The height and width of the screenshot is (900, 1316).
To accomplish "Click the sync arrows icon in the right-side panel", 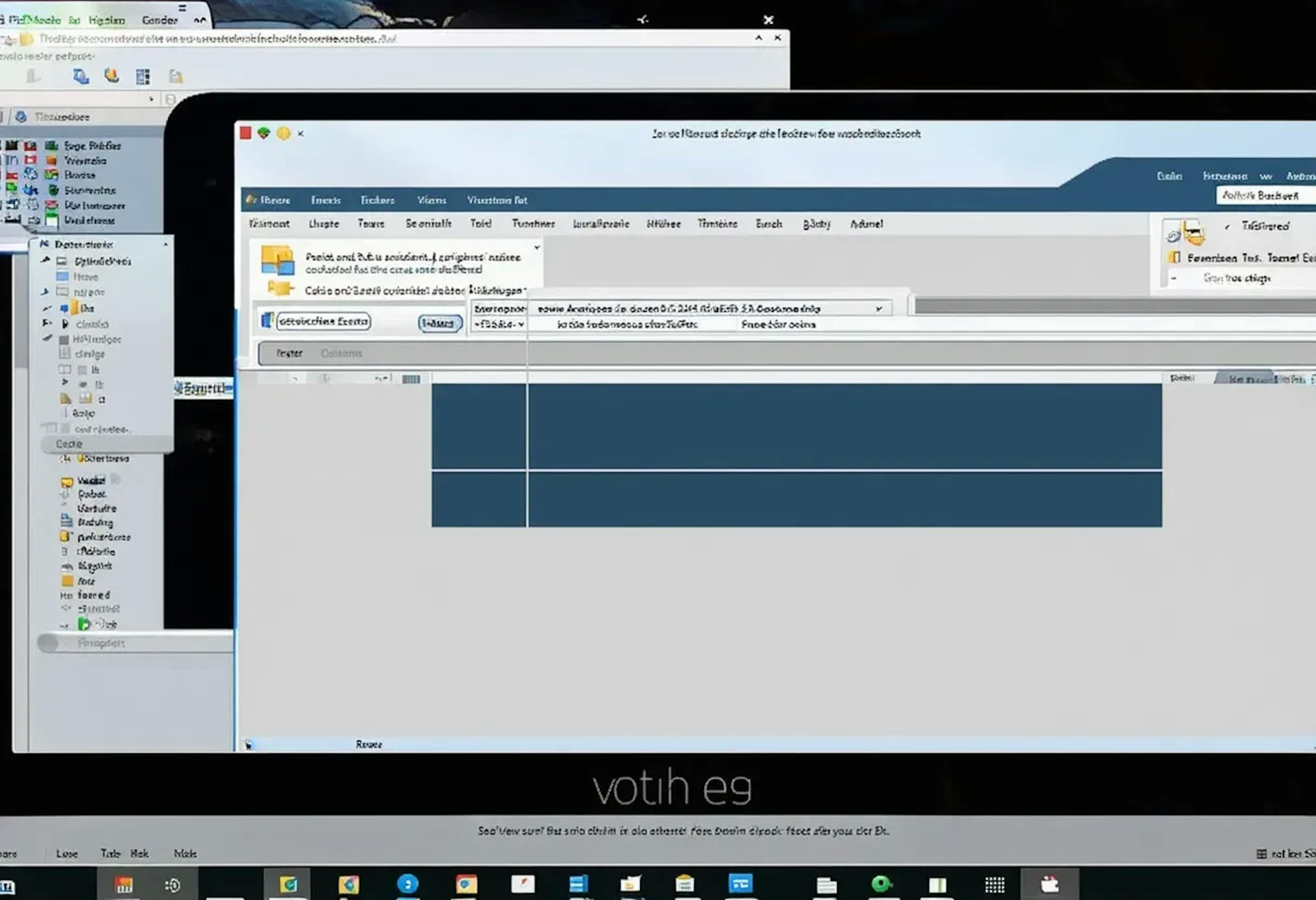I will (x=1173, y=238).
